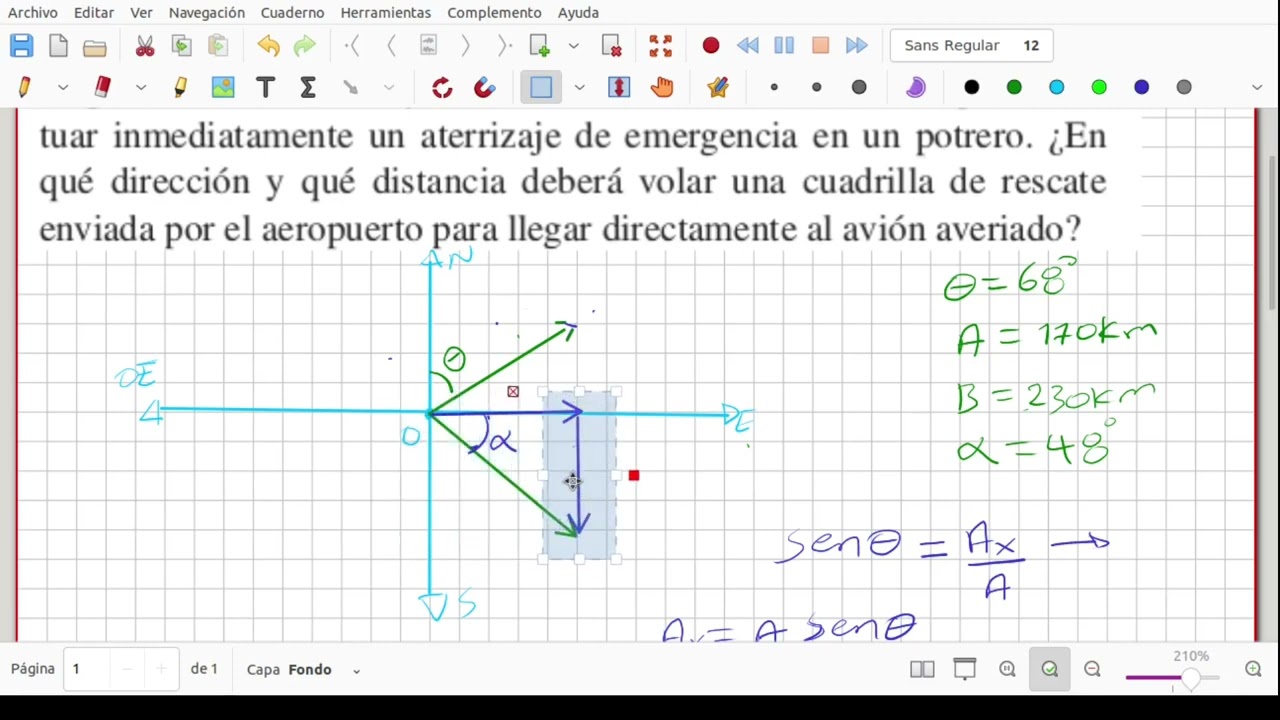This screenshot has width=1280, height=720.
Task: Undo the last action
Action: coord(268,45)
